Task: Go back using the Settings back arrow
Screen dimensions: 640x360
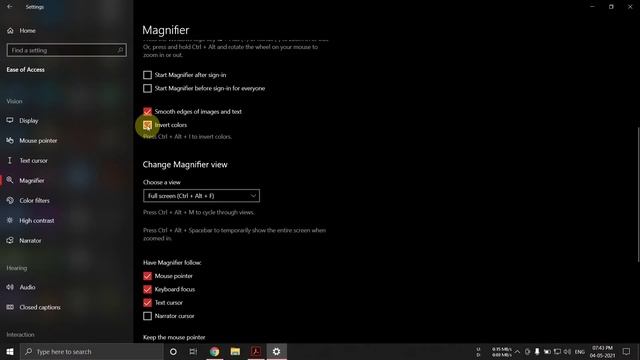Action: (9, 7)
